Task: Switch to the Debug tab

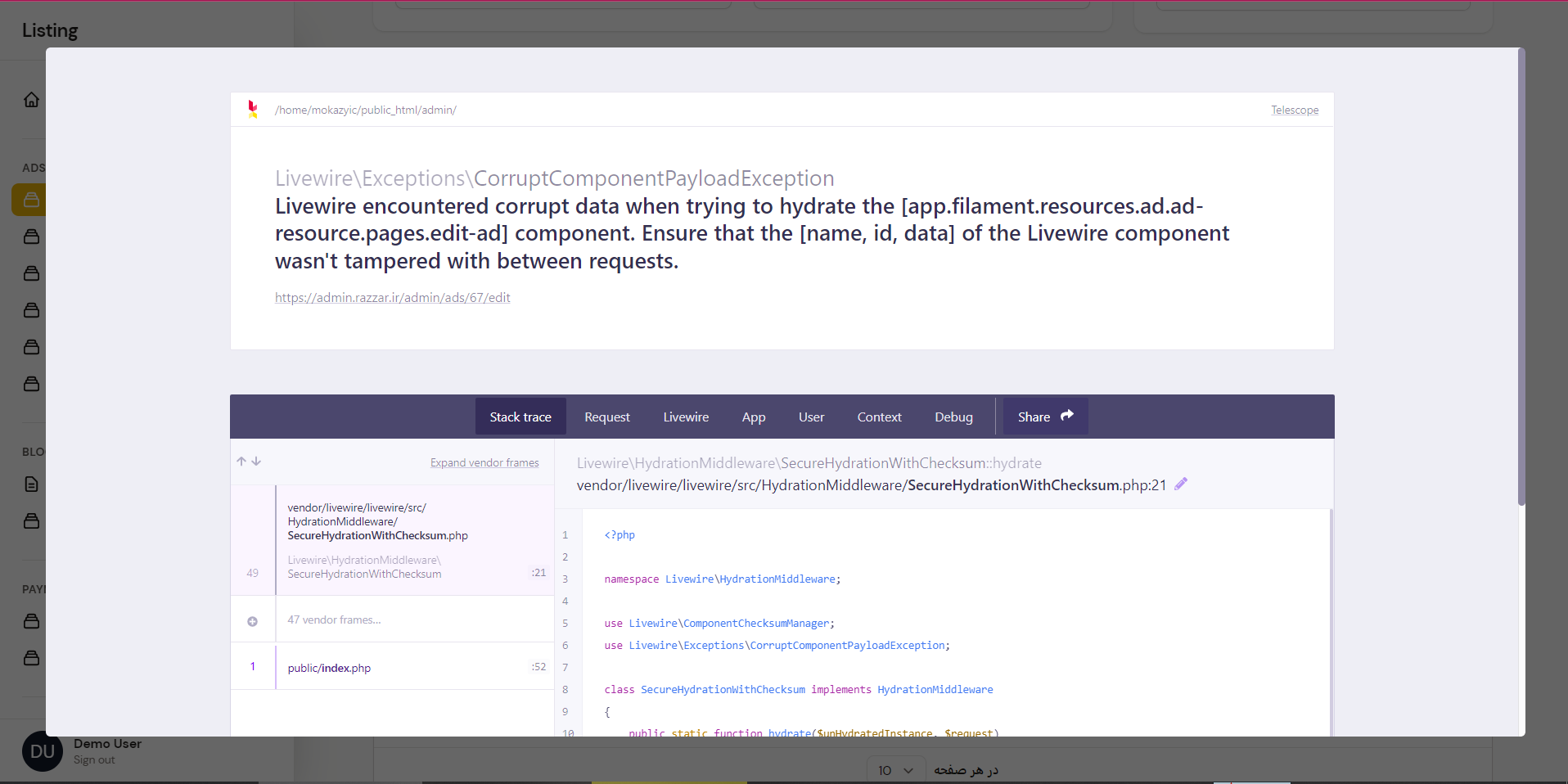Action: [x=953, y=417]
